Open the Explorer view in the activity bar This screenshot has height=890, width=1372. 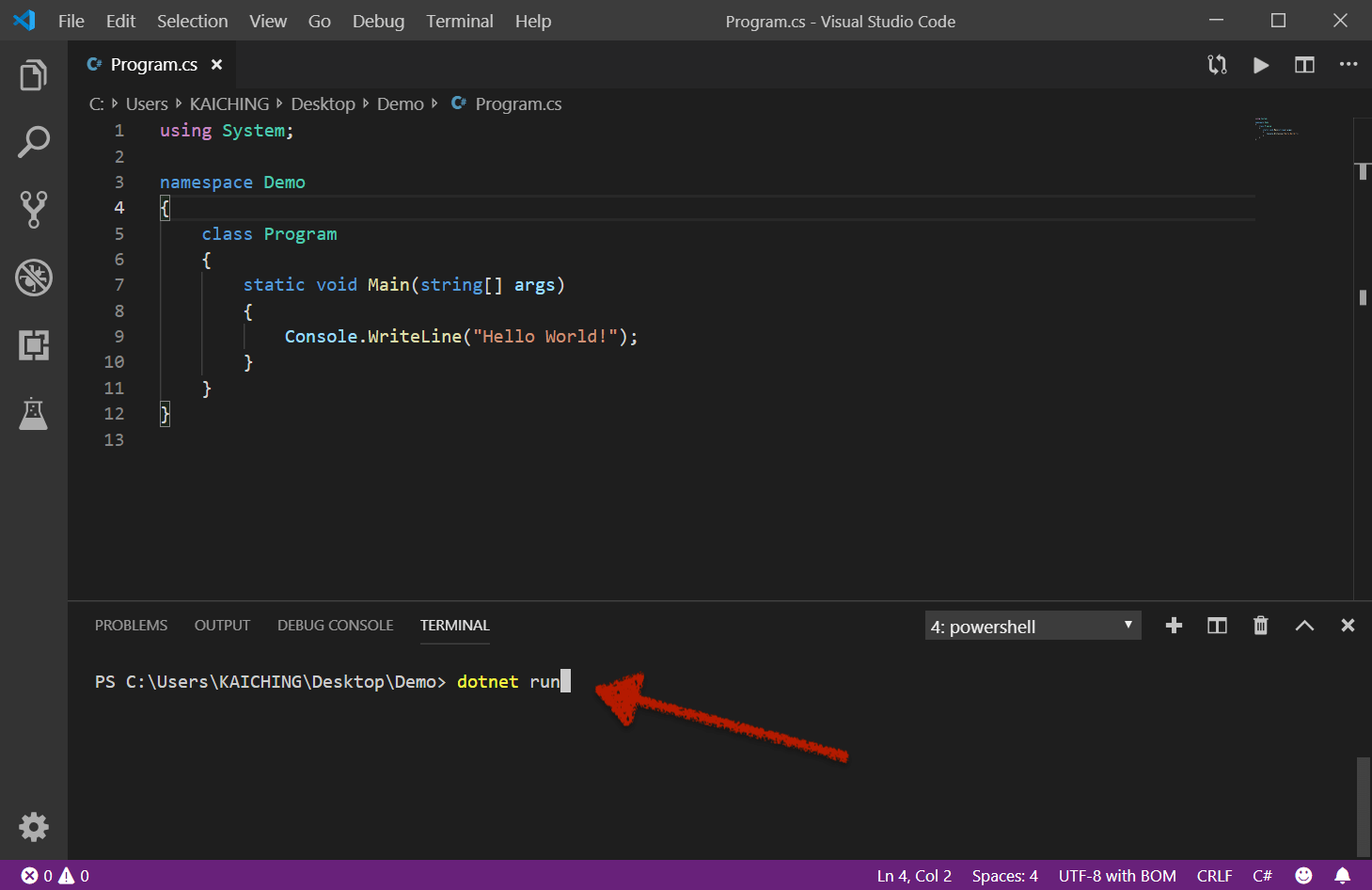[34, 74]
